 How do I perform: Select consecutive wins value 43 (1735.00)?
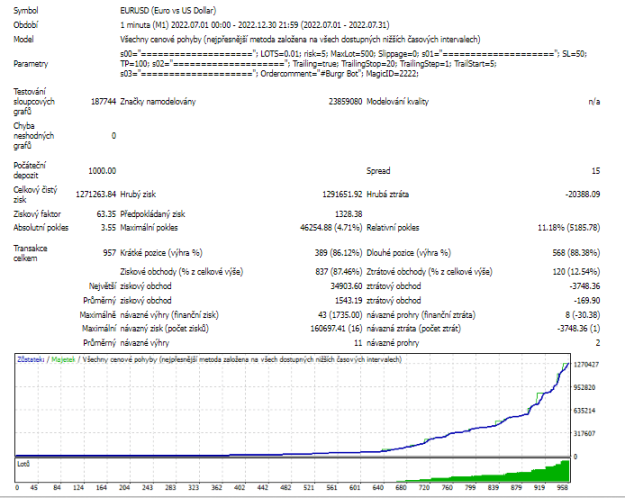tap(340, 315)
